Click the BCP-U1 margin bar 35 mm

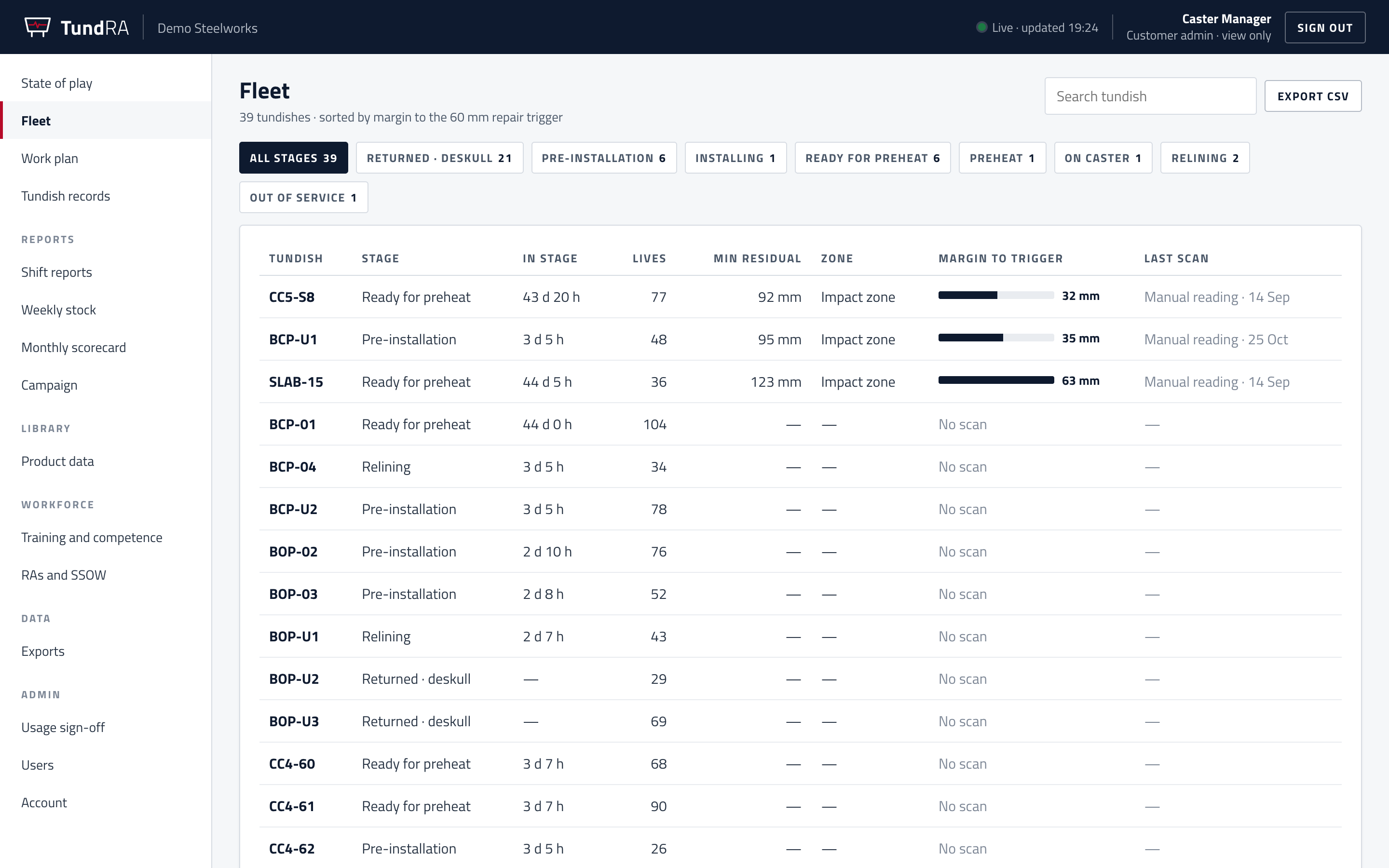(x=996, y=338)
